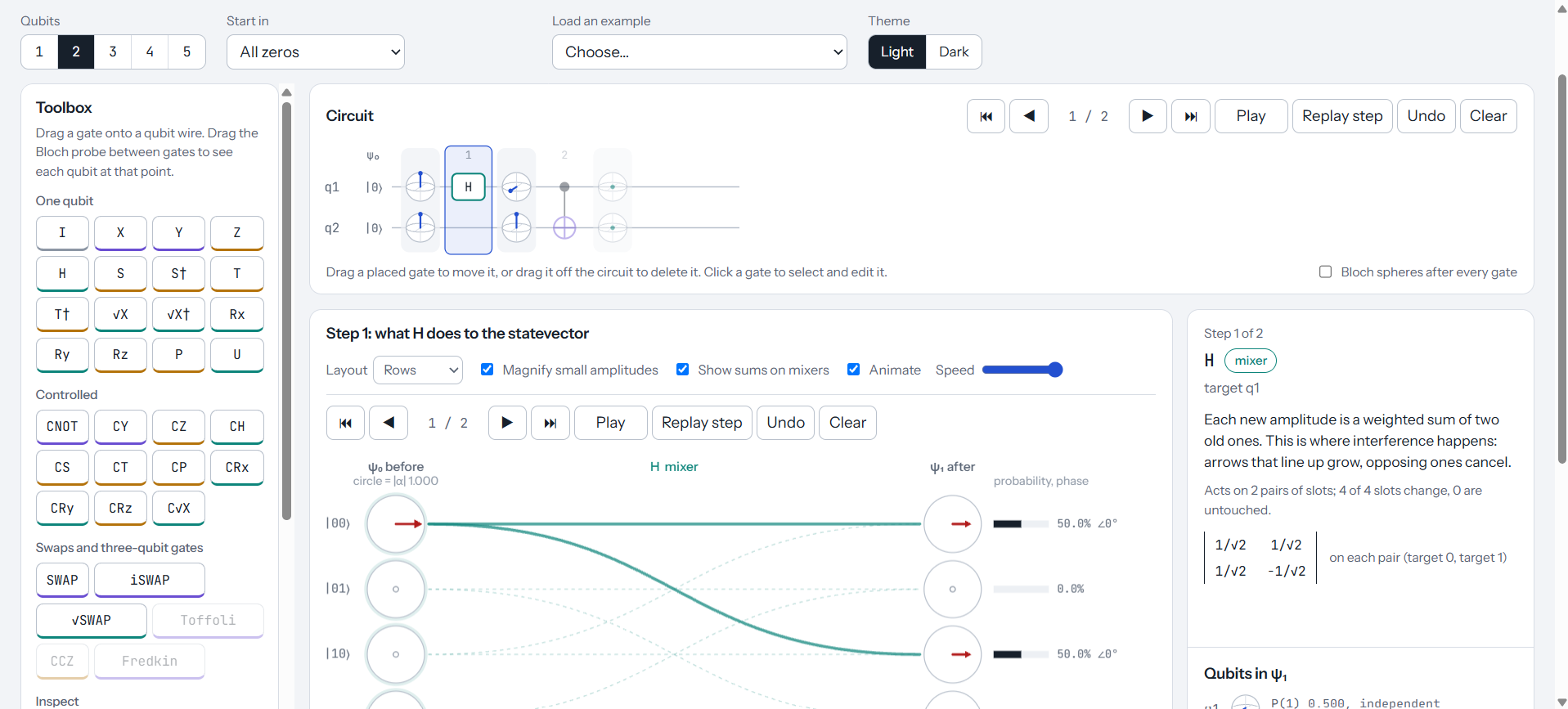Open the Layout Rows dropdown
This screenshot has width=1568, height=709.
(x=418, y=370)
